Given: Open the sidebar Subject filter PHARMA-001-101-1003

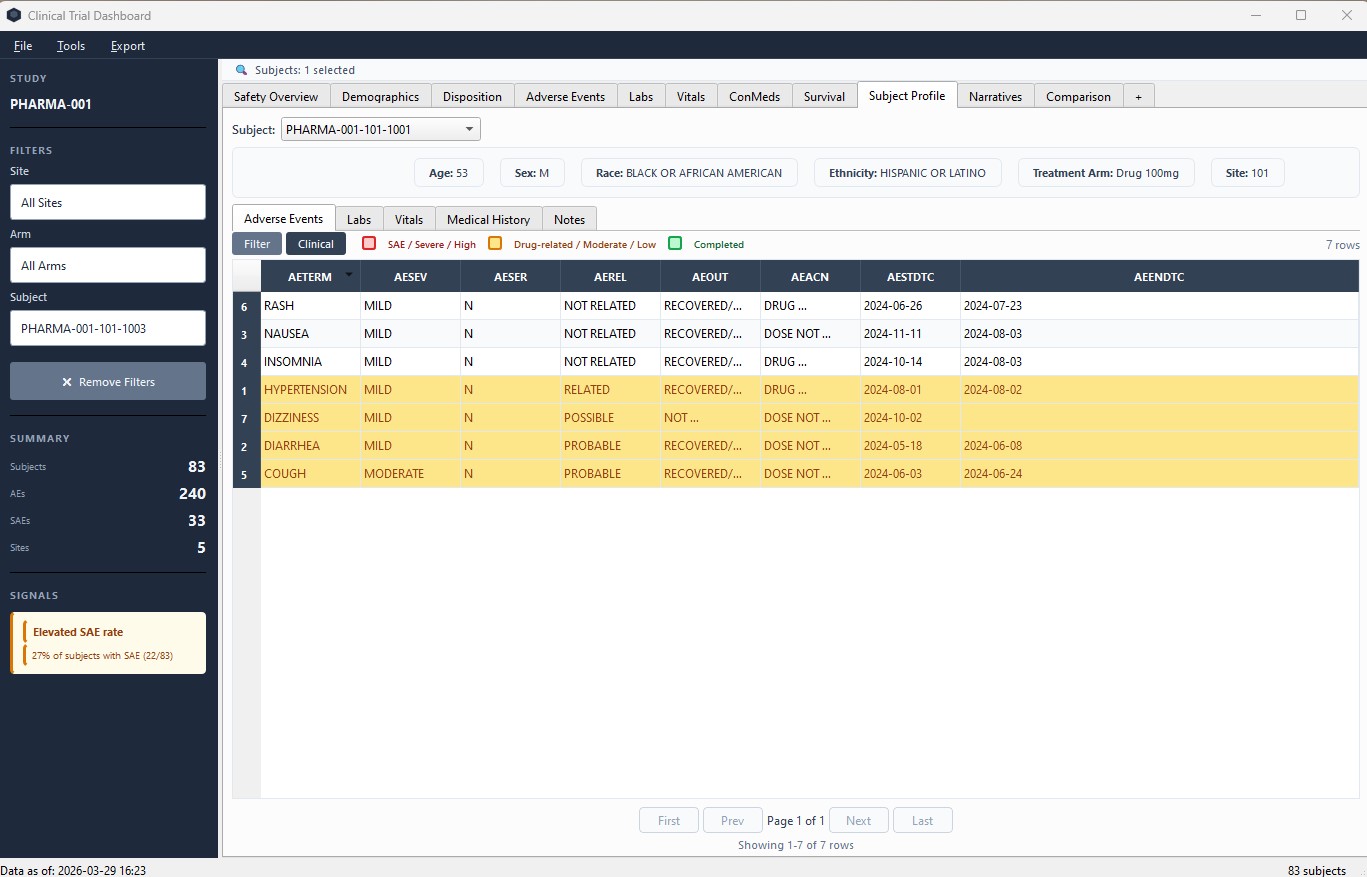Looking at the screenshot, I should point(108,328).
